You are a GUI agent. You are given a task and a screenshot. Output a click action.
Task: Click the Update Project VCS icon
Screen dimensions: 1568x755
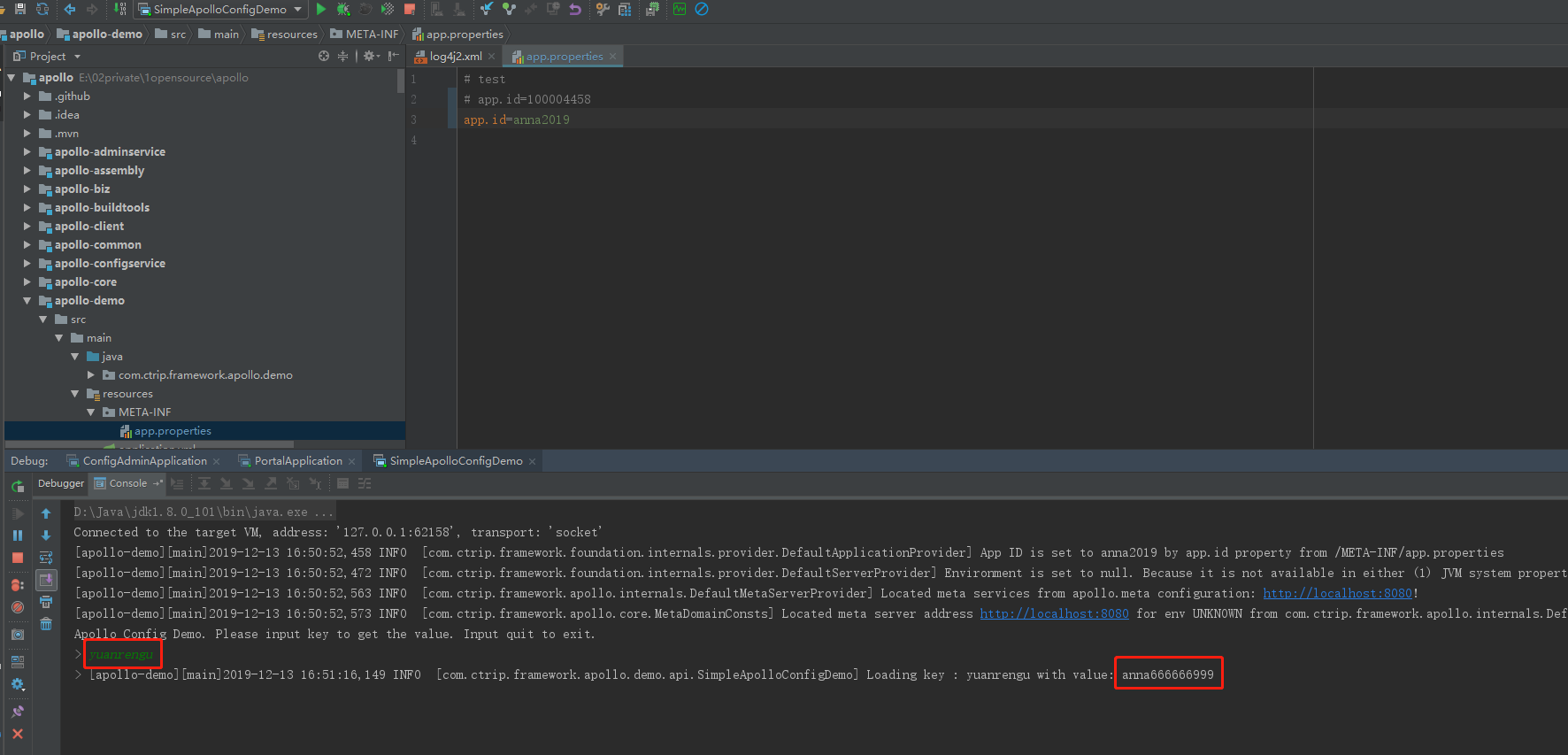(x=487, y=9)
